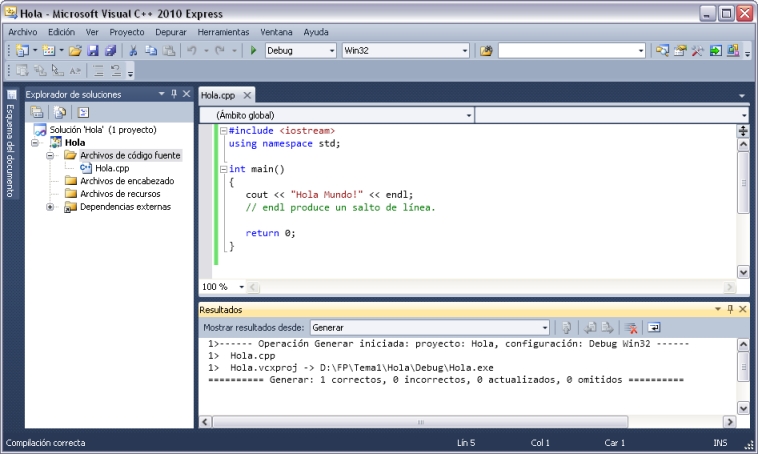Click the Redo arrow icon
Viewport: 758px width, 454px height.
[220, 50]
